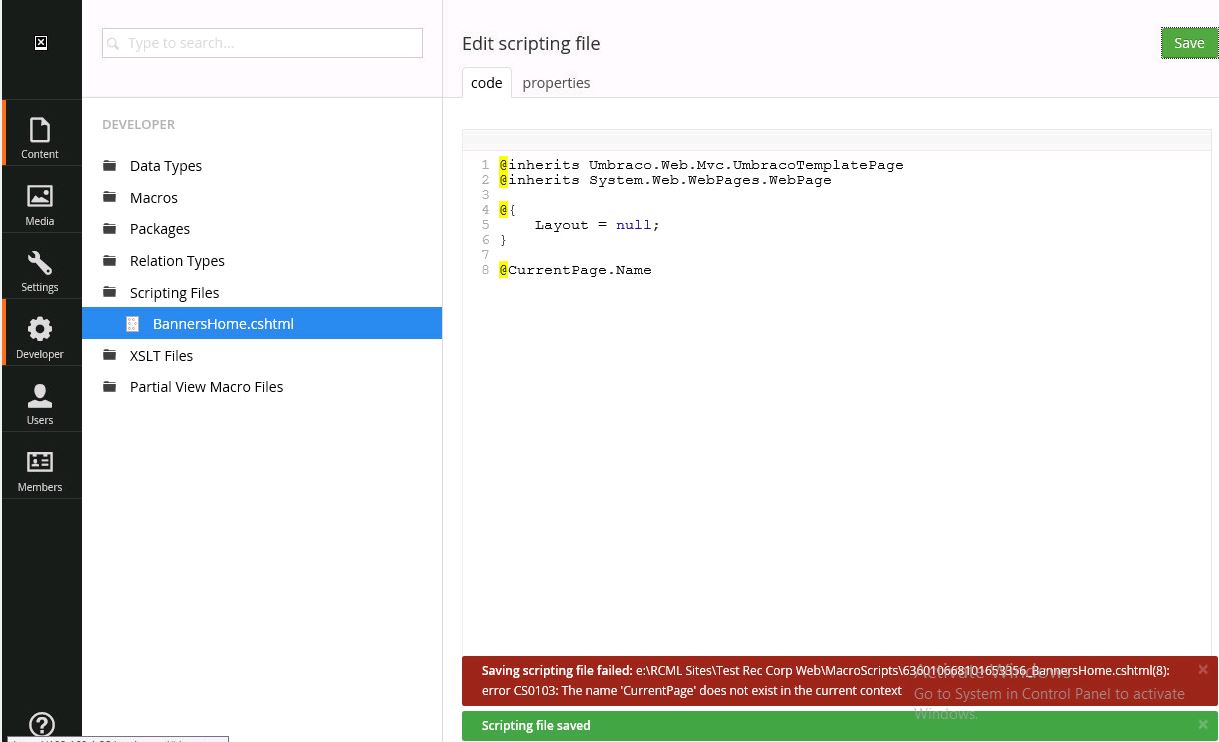Open the Content section

(x=41, y=133)
